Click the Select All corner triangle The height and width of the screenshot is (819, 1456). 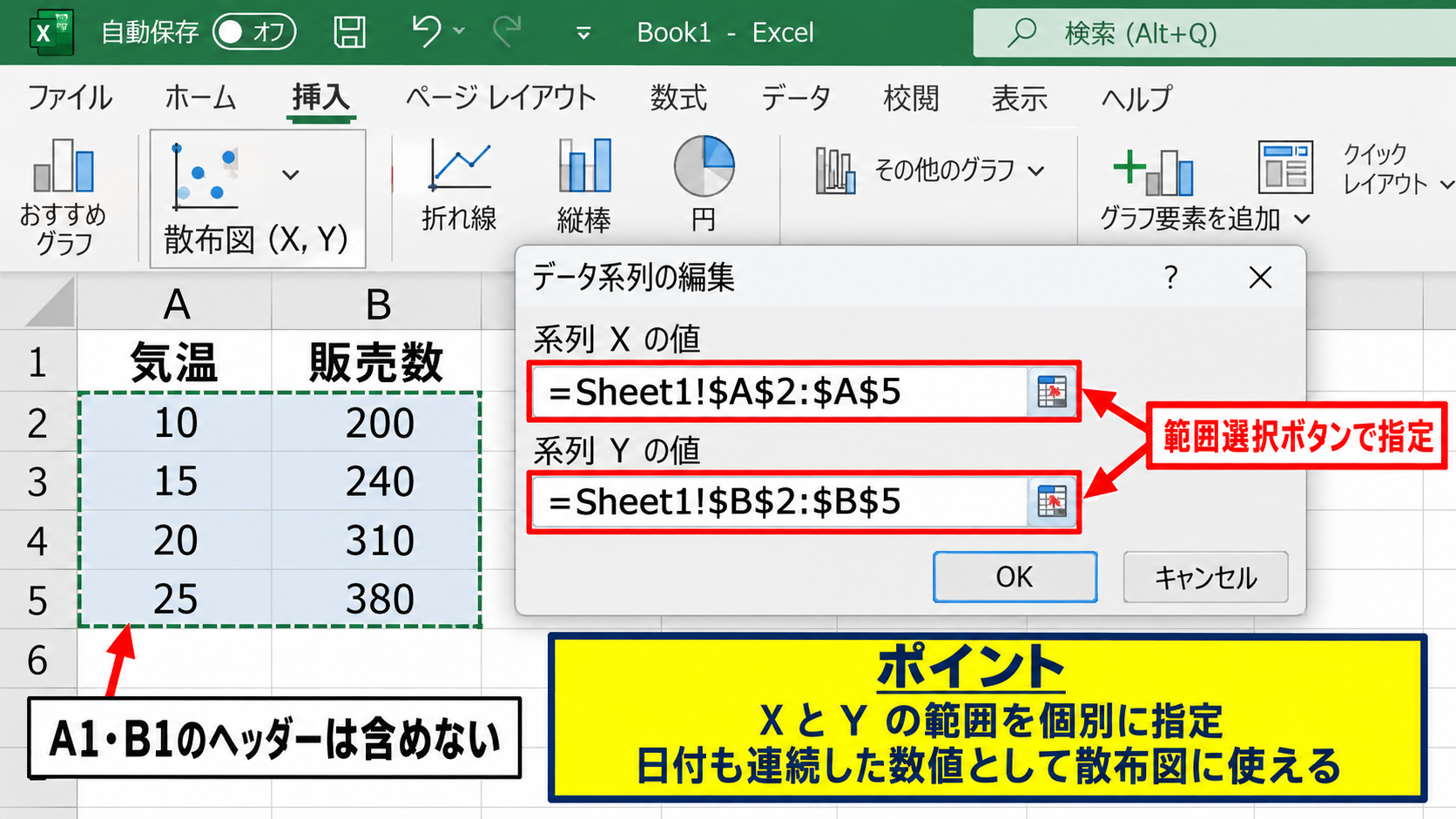50,303
